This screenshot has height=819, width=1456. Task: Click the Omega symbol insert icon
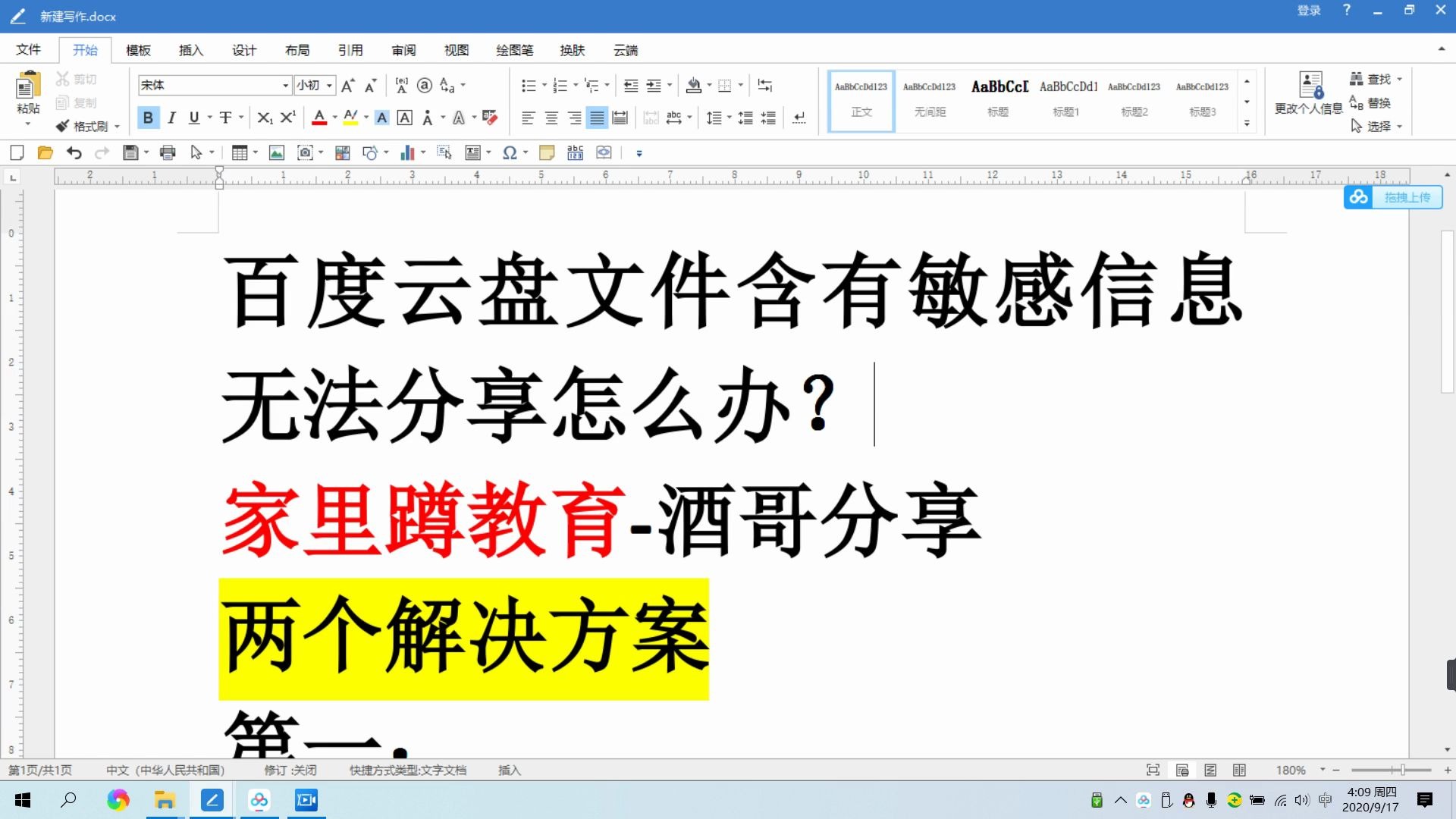[x=510, y=153]
